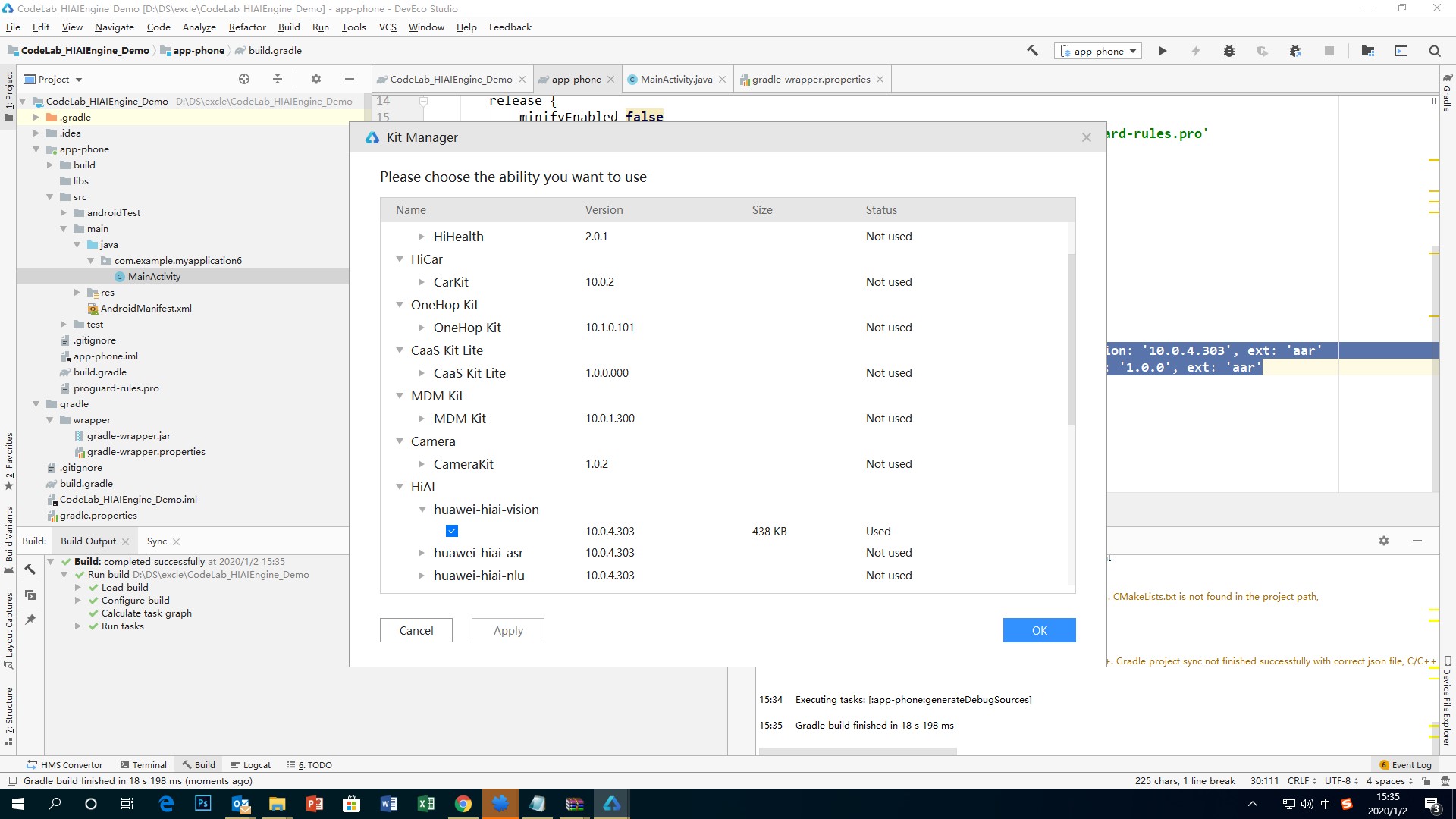The width and height of the screenshot is (1456, 819).
Task: Select gradle-wrapper.jar in project tree
Action: tap(129, 435)
